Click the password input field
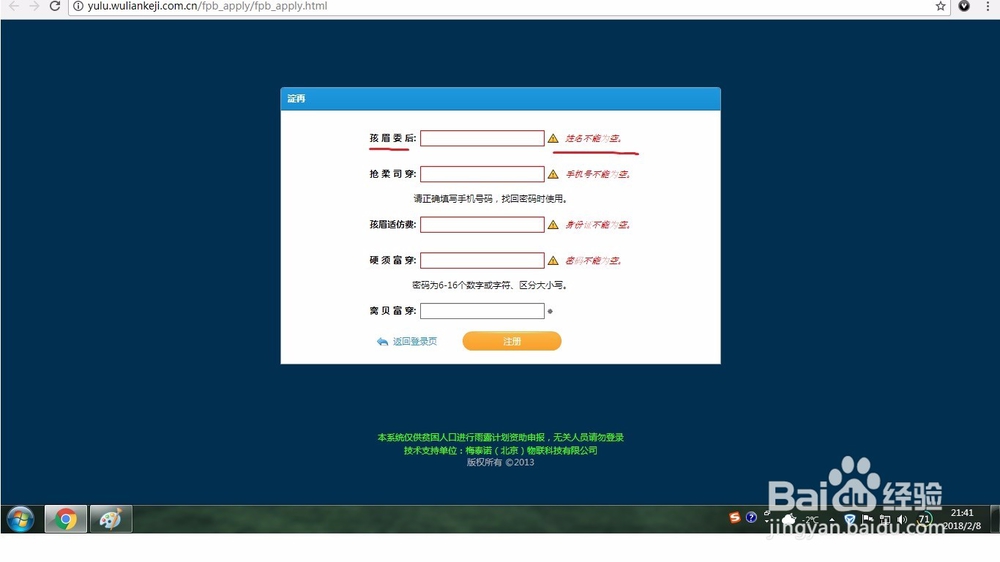1000x562 pixels. pyautogui.click(x=482, y=260)
